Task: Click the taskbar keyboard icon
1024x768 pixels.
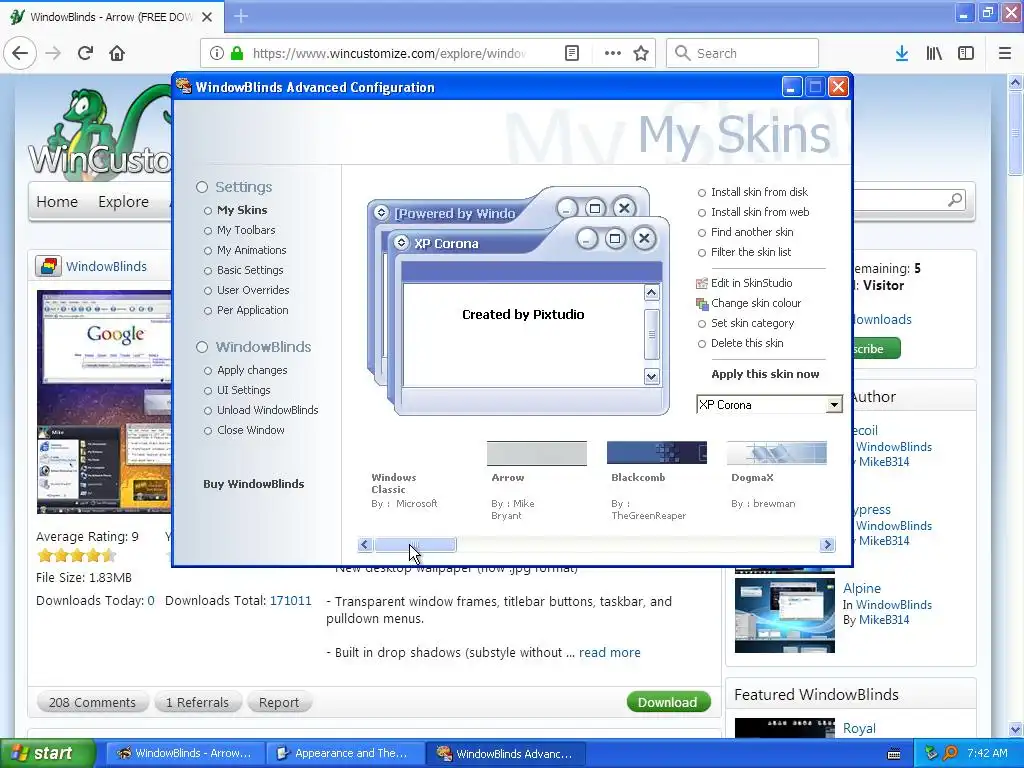Action: [x=894, y=754]
